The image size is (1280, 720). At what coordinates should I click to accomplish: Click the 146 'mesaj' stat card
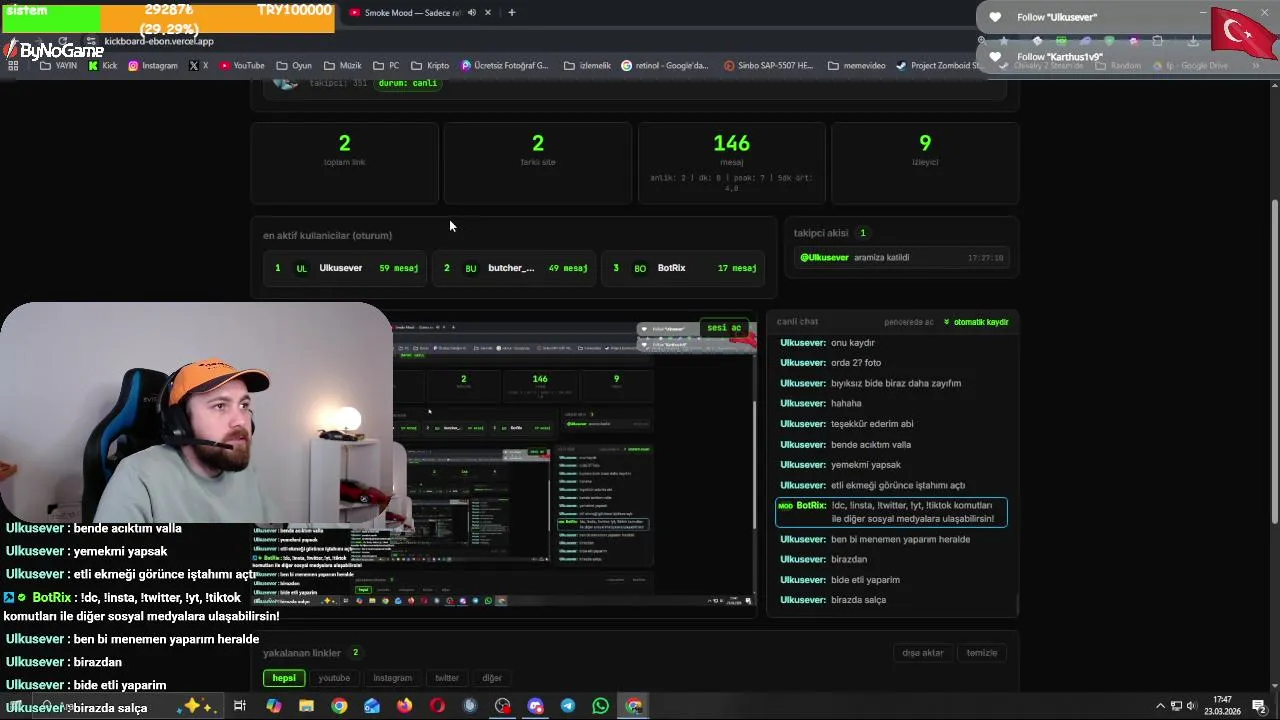point(732,163)
